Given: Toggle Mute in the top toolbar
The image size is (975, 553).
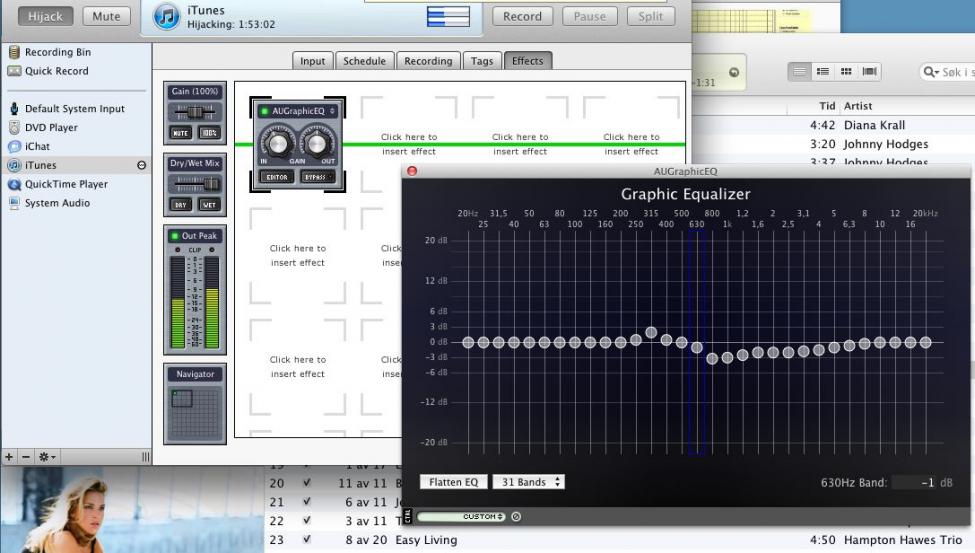Looking at the screenshot, I should pos(106,16).
